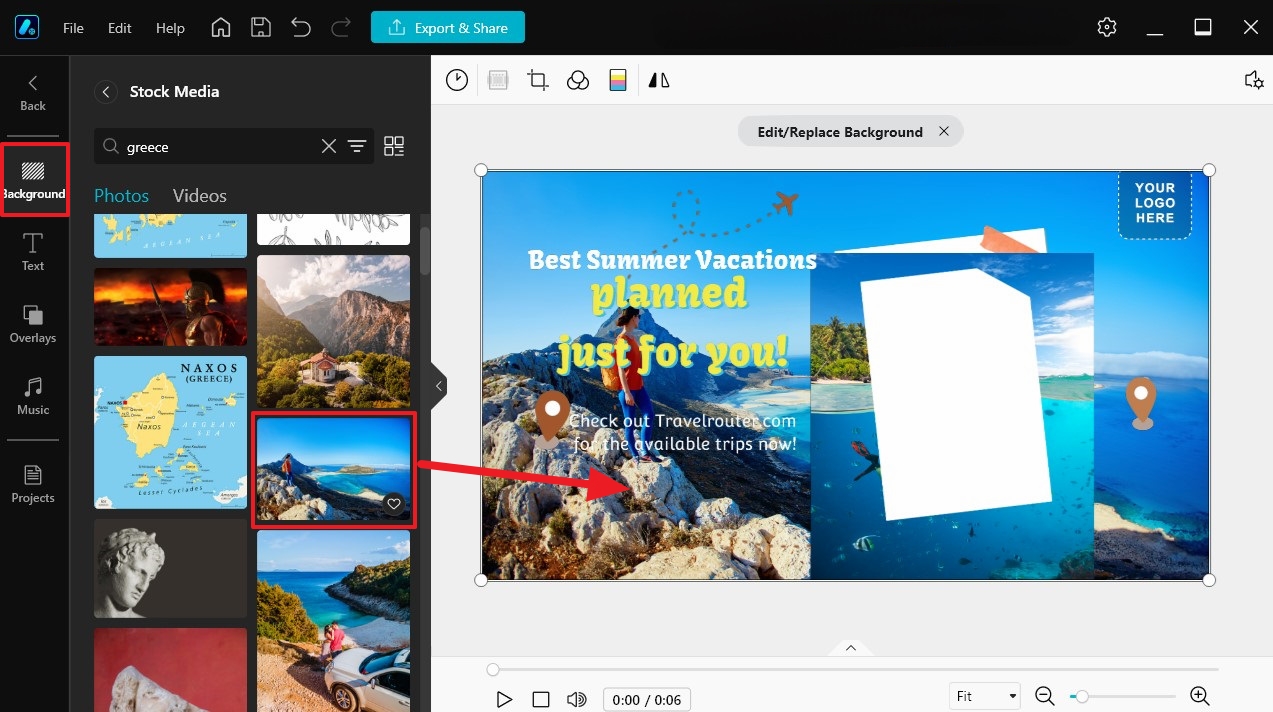1273x712 pixels.
Task: Select the Crop tool in the toolbar
Action: (537, 80)
